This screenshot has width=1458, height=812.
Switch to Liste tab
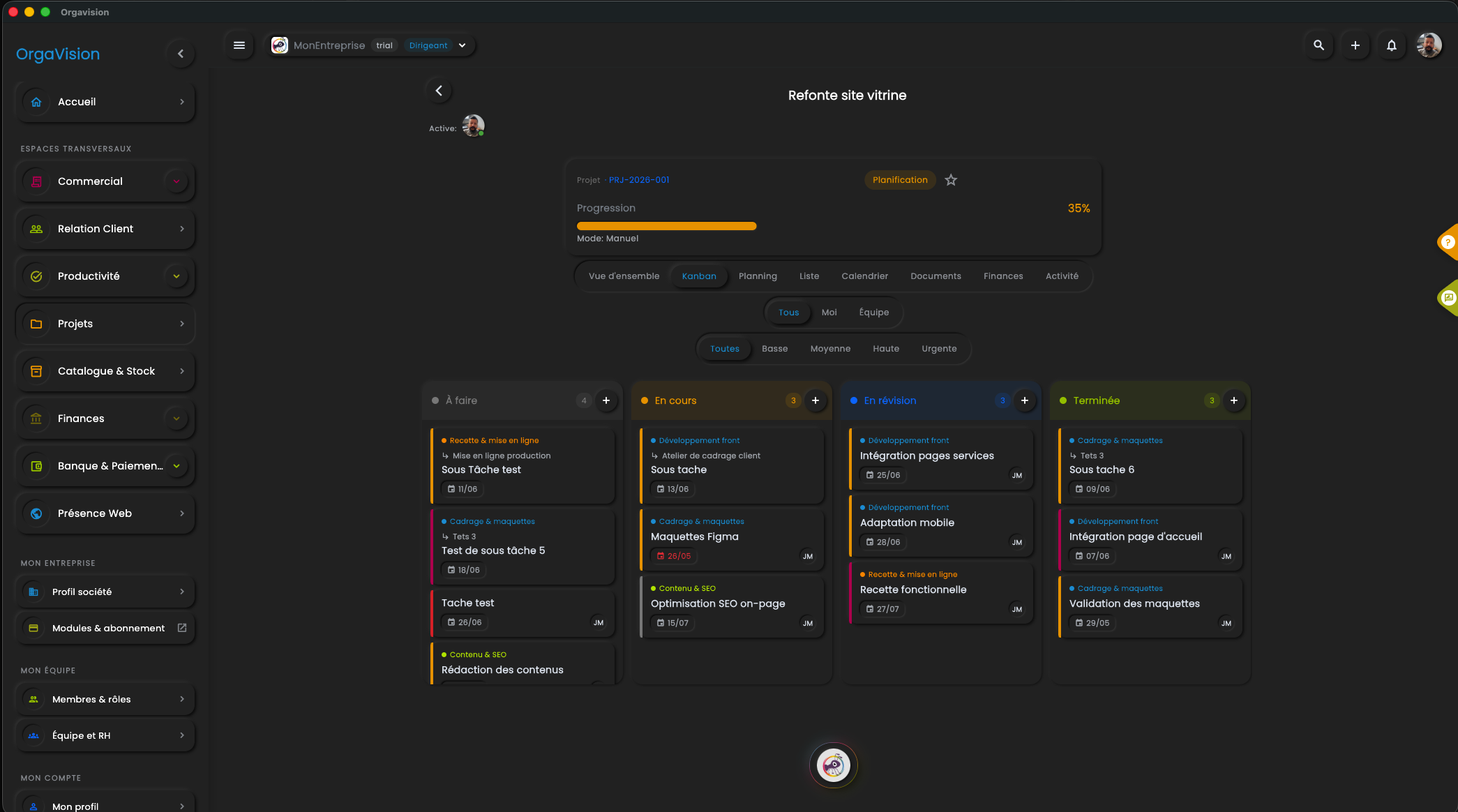coord(809,276)
